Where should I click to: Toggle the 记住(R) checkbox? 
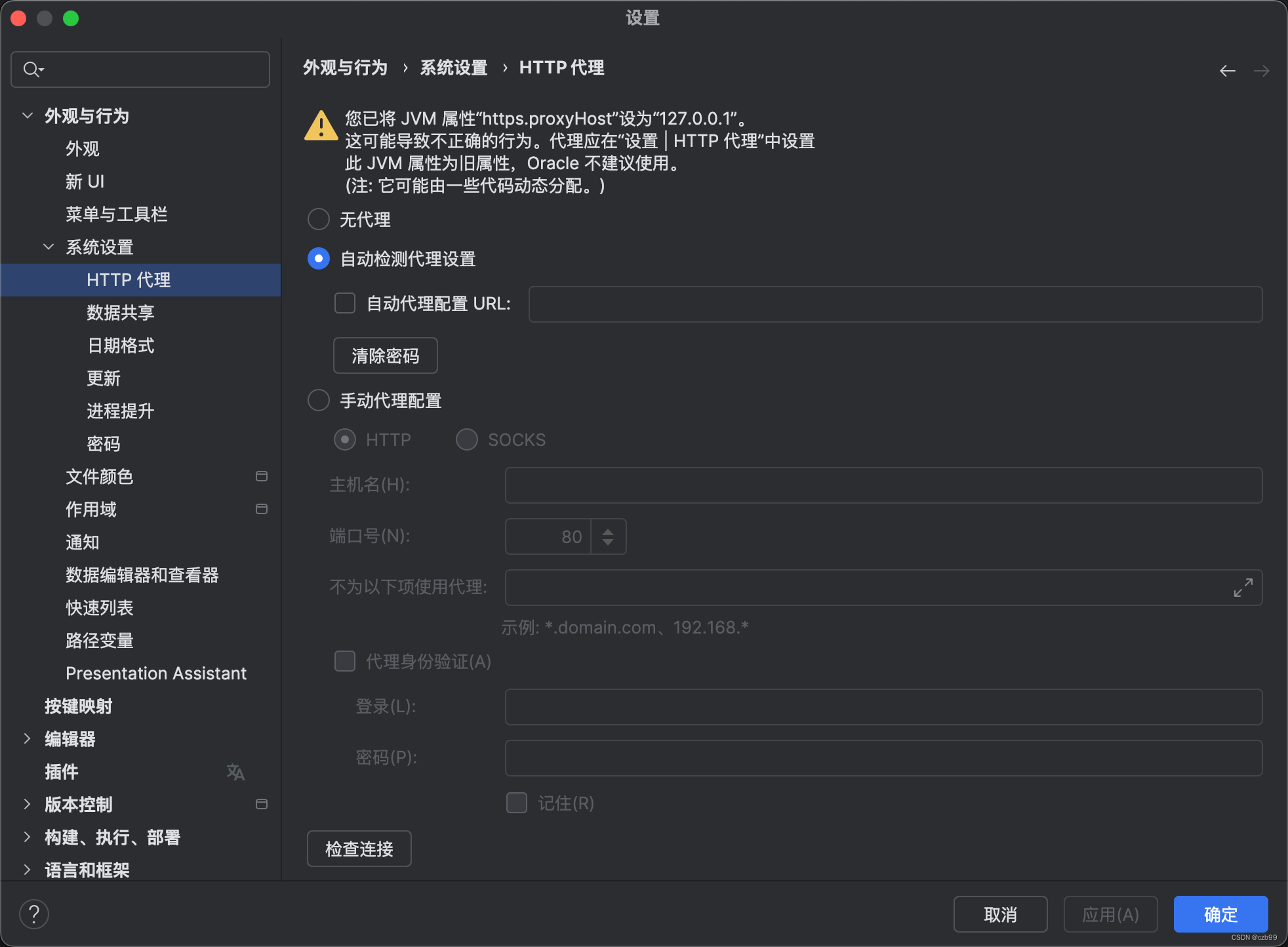[517, 803]
